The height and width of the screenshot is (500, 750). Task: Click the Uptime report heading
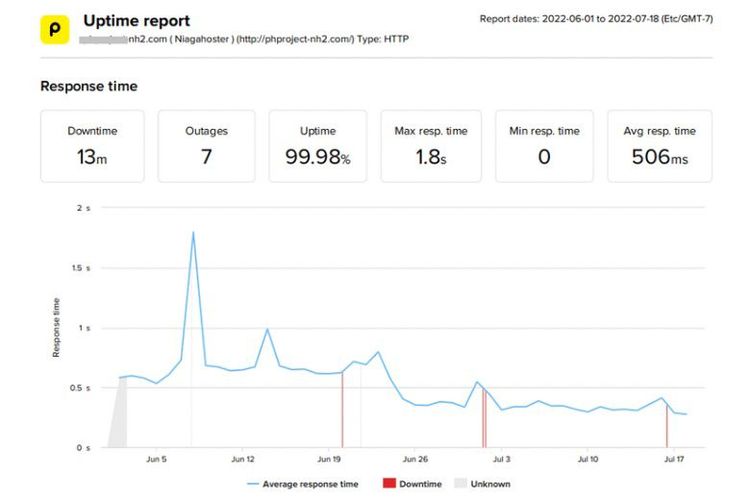point(136,20)
